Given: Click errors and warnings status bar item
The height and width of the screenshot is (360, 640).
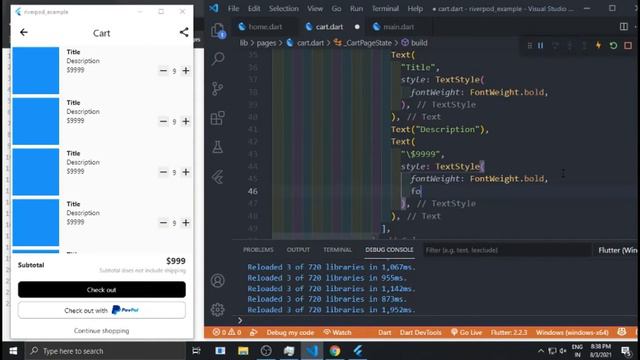Looking at the screenshot, I should tap(227, 332).
